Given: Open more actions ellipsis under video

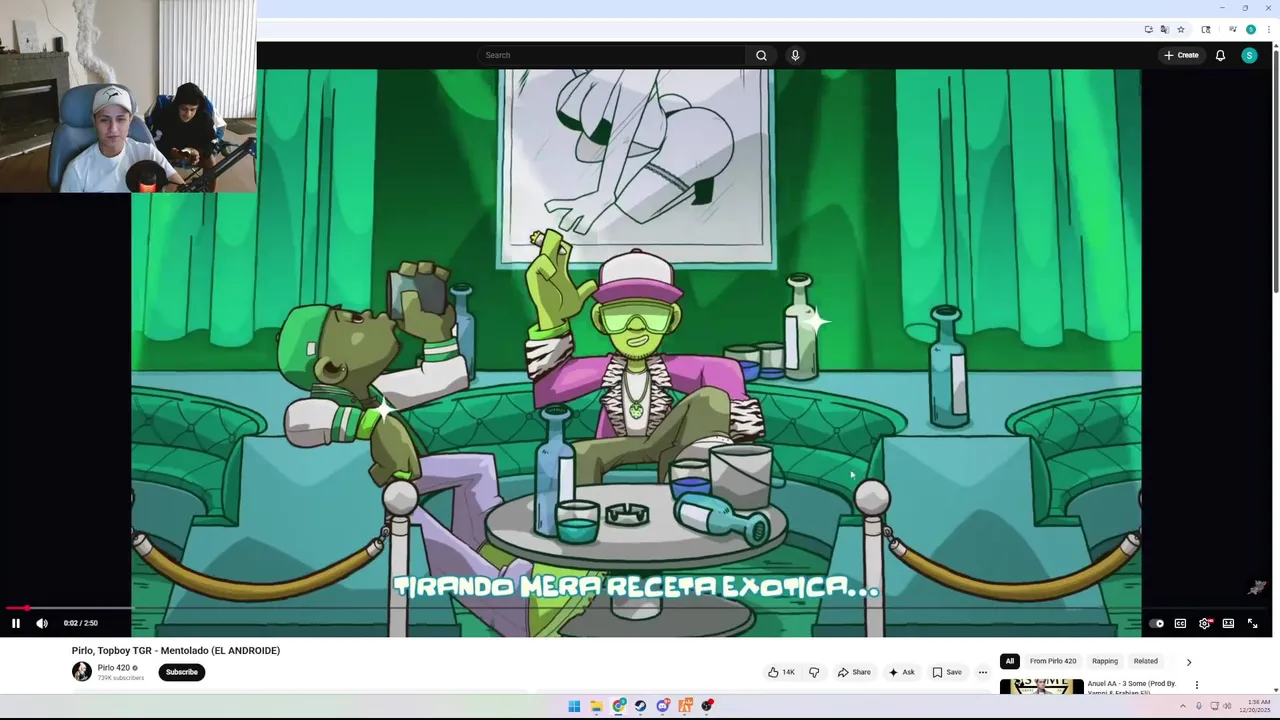Looking at the screenshot, I should [x=983, y=672].
